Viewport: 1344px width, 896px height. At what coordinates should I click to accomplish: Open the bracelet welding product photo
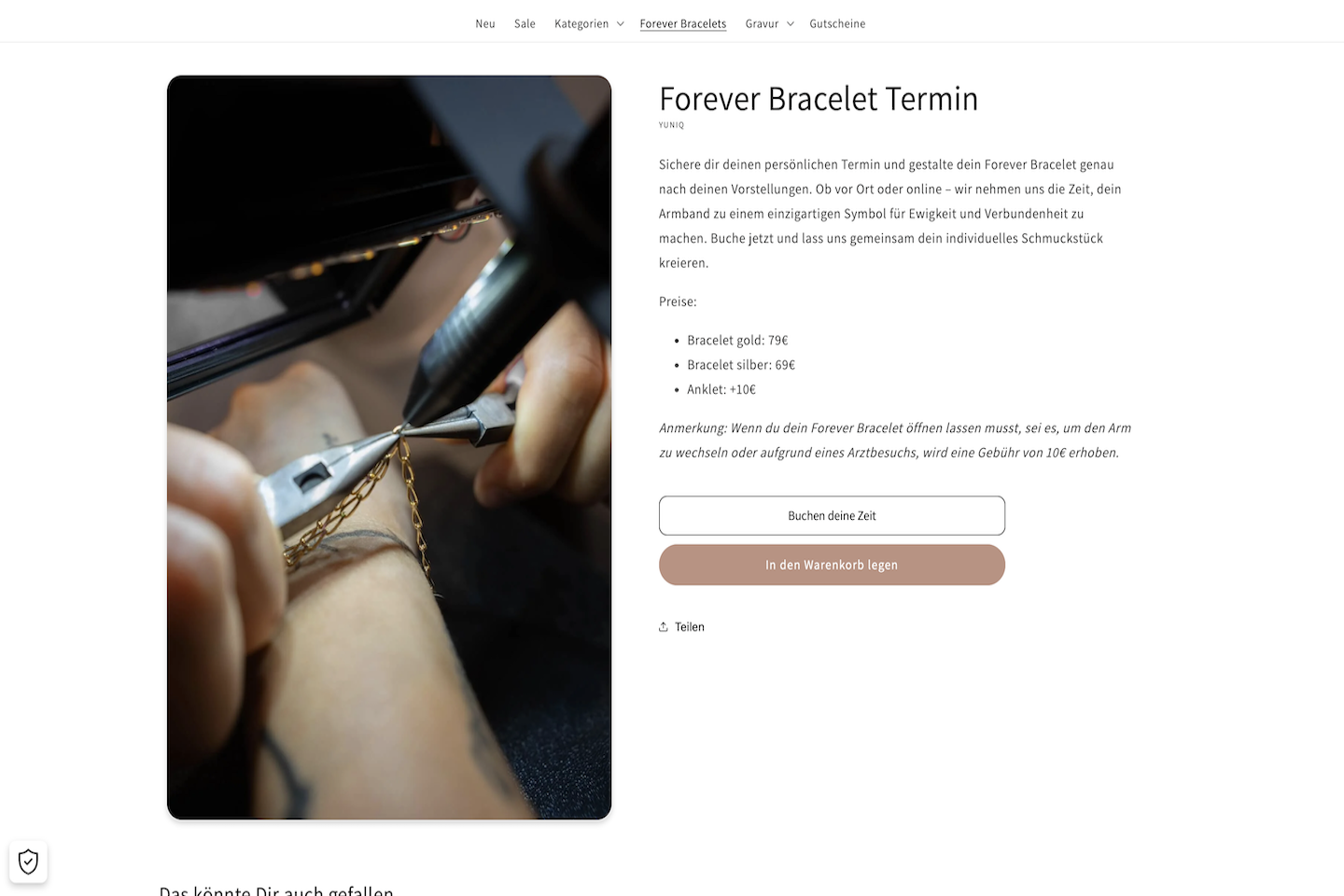click(389, 447)
